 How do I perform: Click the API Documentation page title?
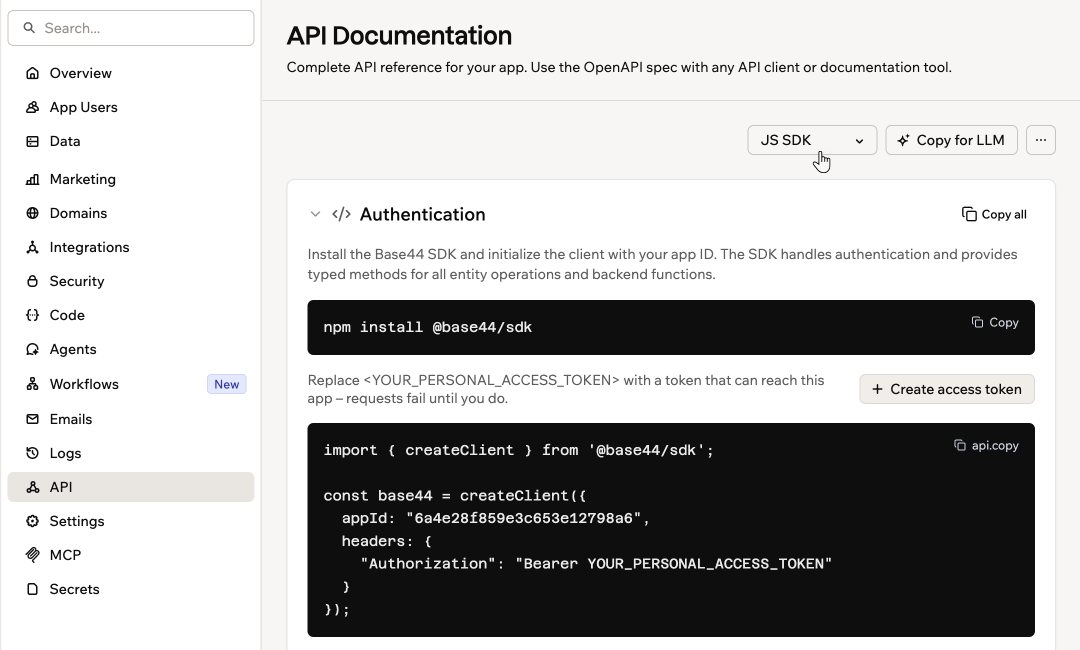point(399,36)
